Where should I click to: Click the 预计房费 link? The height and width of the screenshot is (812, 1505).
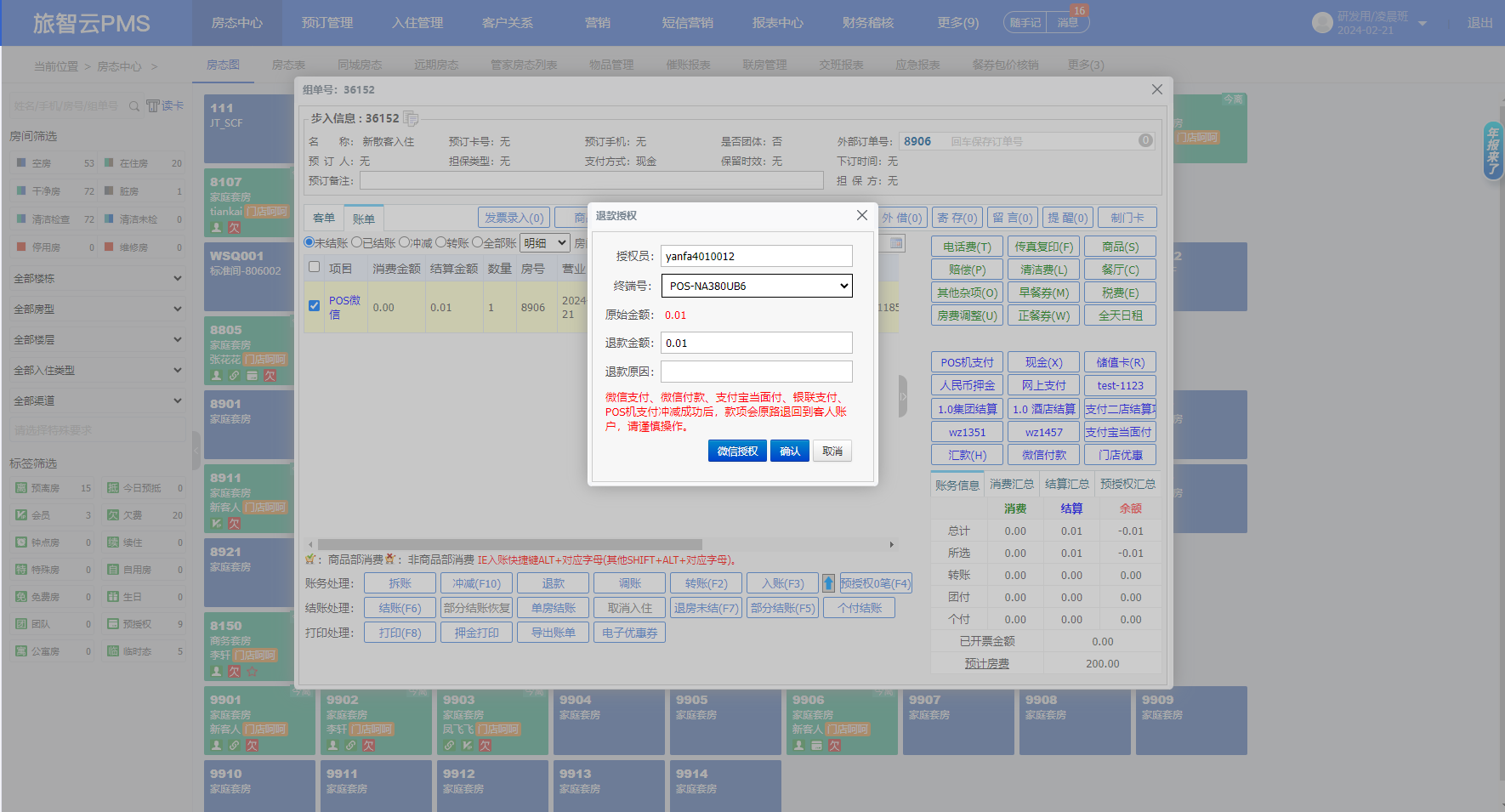pos(986,663)
